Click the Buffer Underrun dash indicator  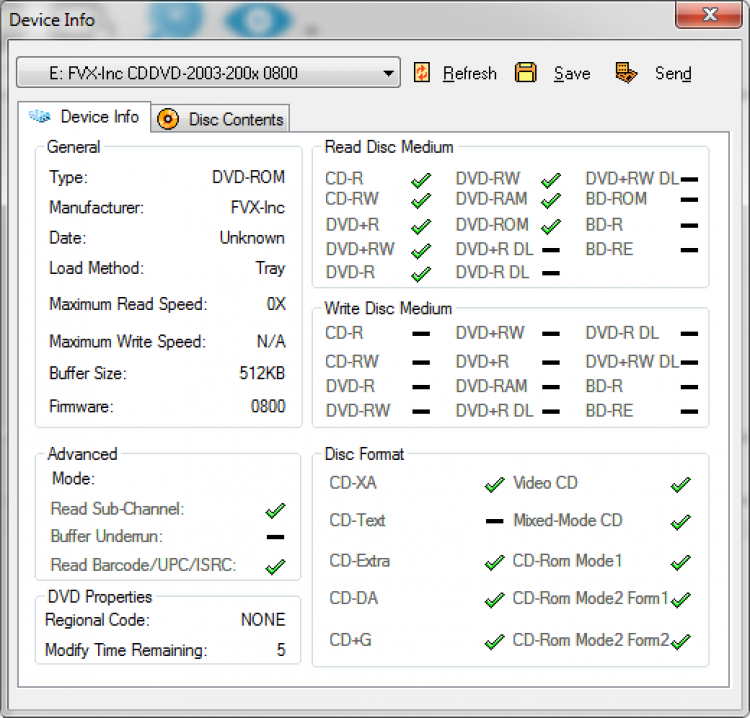tap(276, 537)
